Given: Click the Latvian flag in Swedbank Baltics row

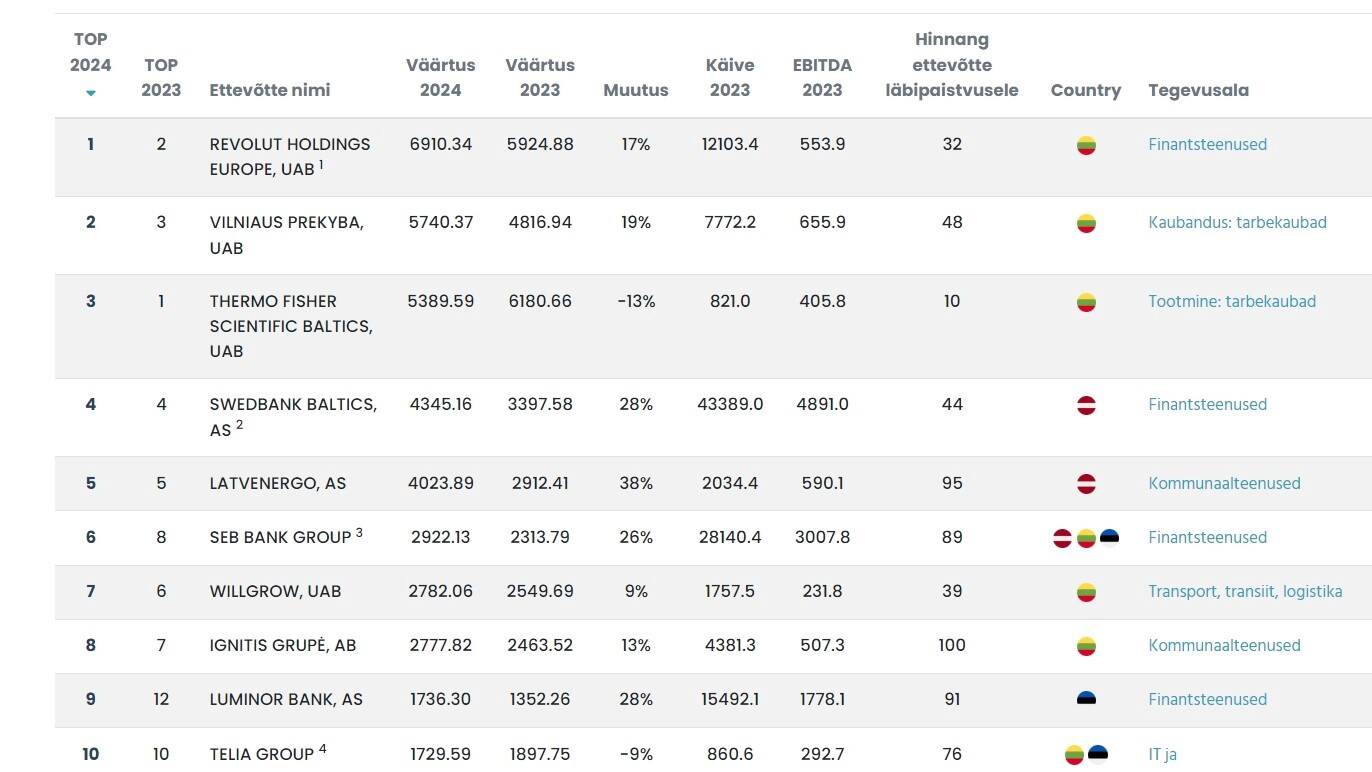Looking at the screenshot, I should [1086, 405].
